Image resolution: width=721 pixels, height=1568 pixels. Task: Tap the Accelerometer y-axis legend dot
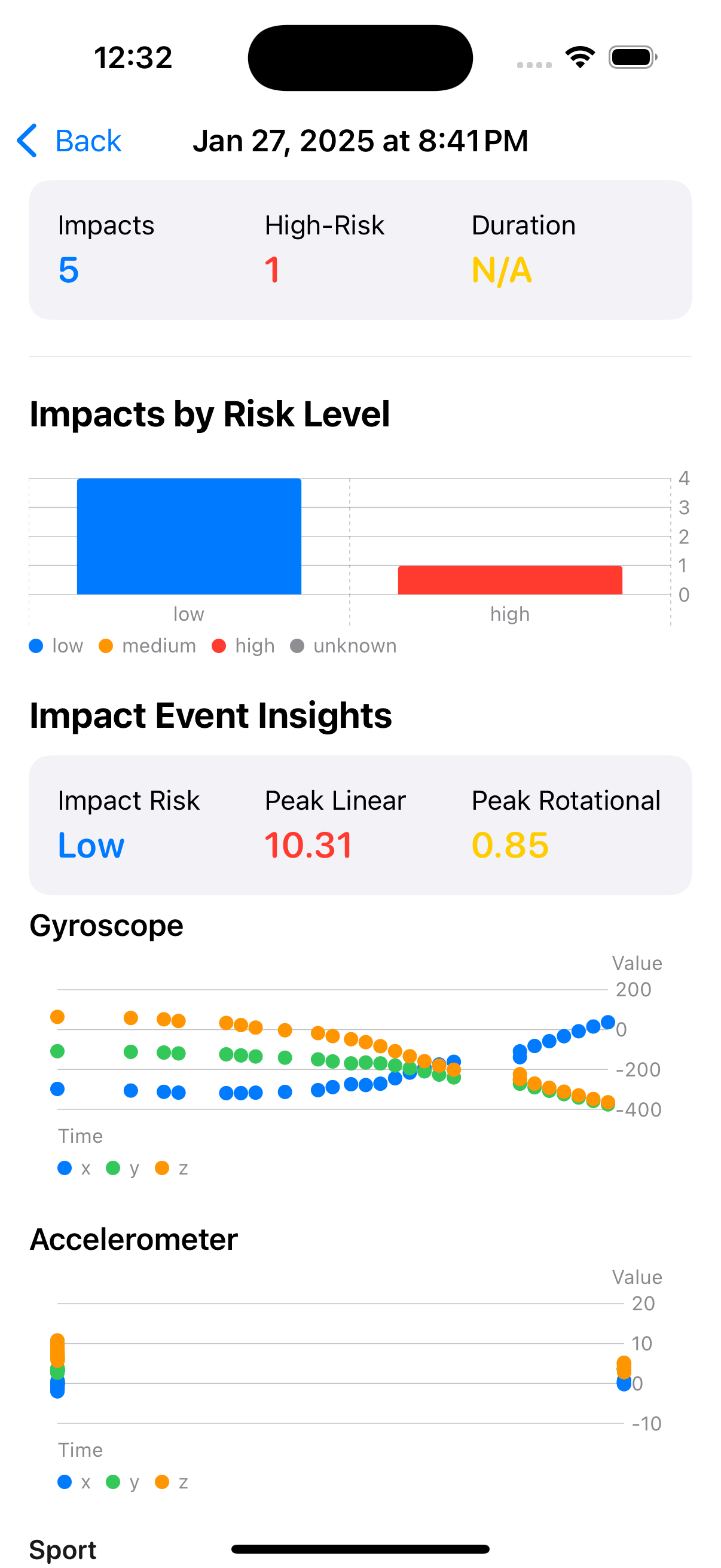click(113, 1482)
